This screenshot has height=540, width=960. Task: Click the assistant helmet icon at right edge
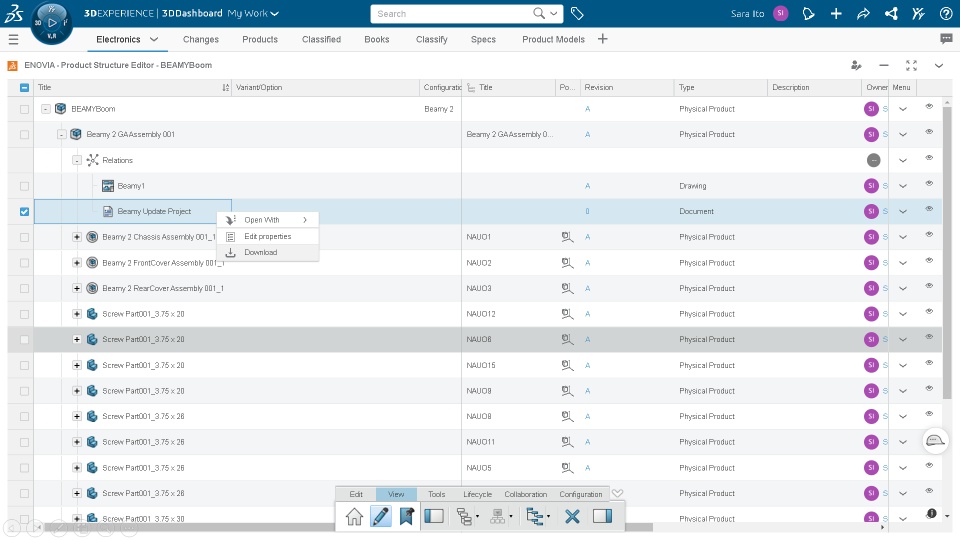pyautogui.click(x=935, y=441)
